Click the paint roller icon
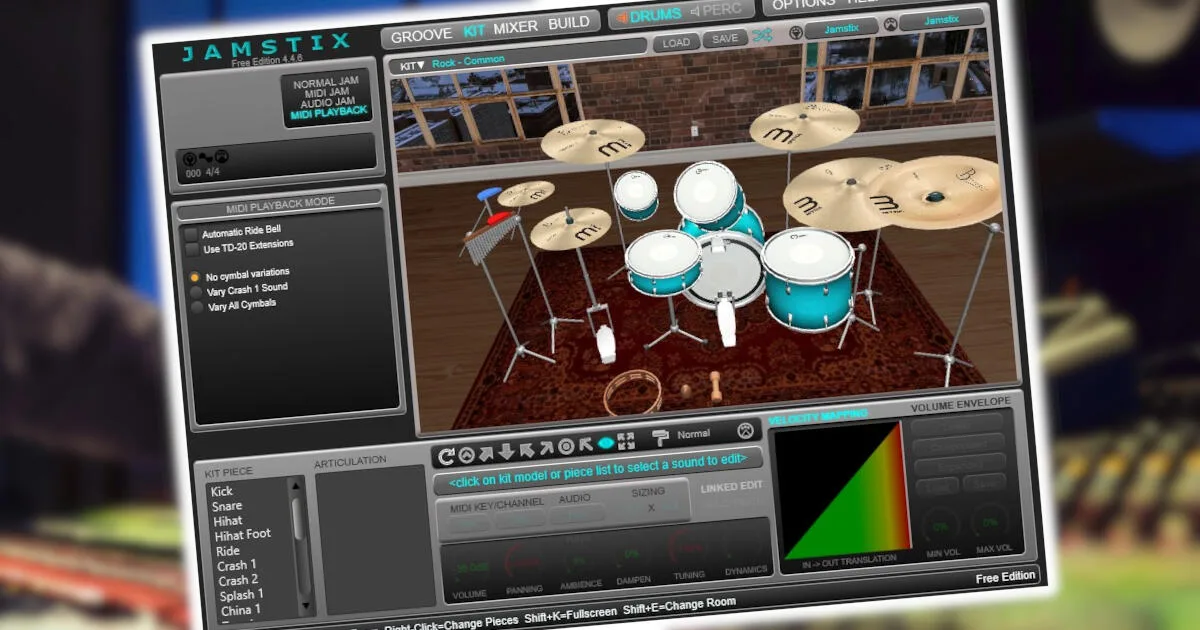Image resolution: width=1200 pixels, height=630 pixels. coord(661,437)
